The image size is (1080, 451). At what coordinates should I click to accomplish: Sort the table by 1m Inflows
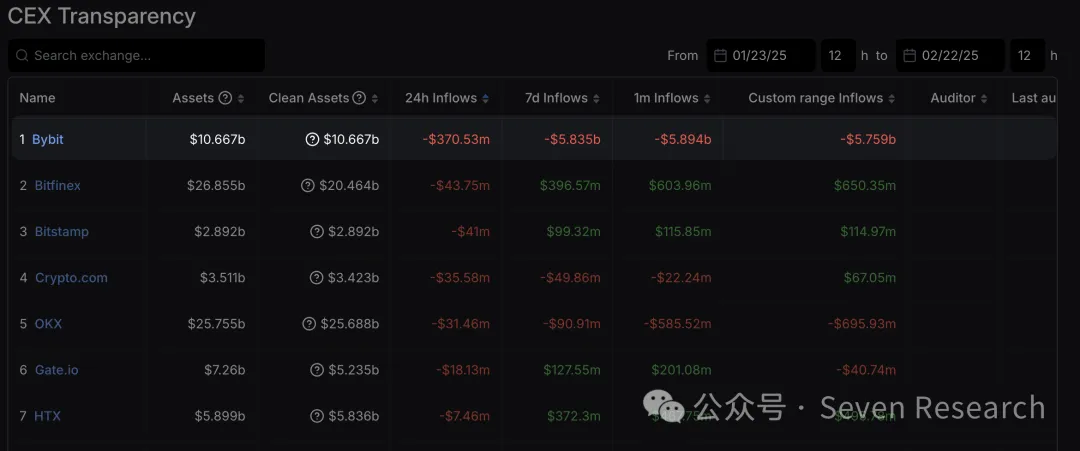pos(707,99)
